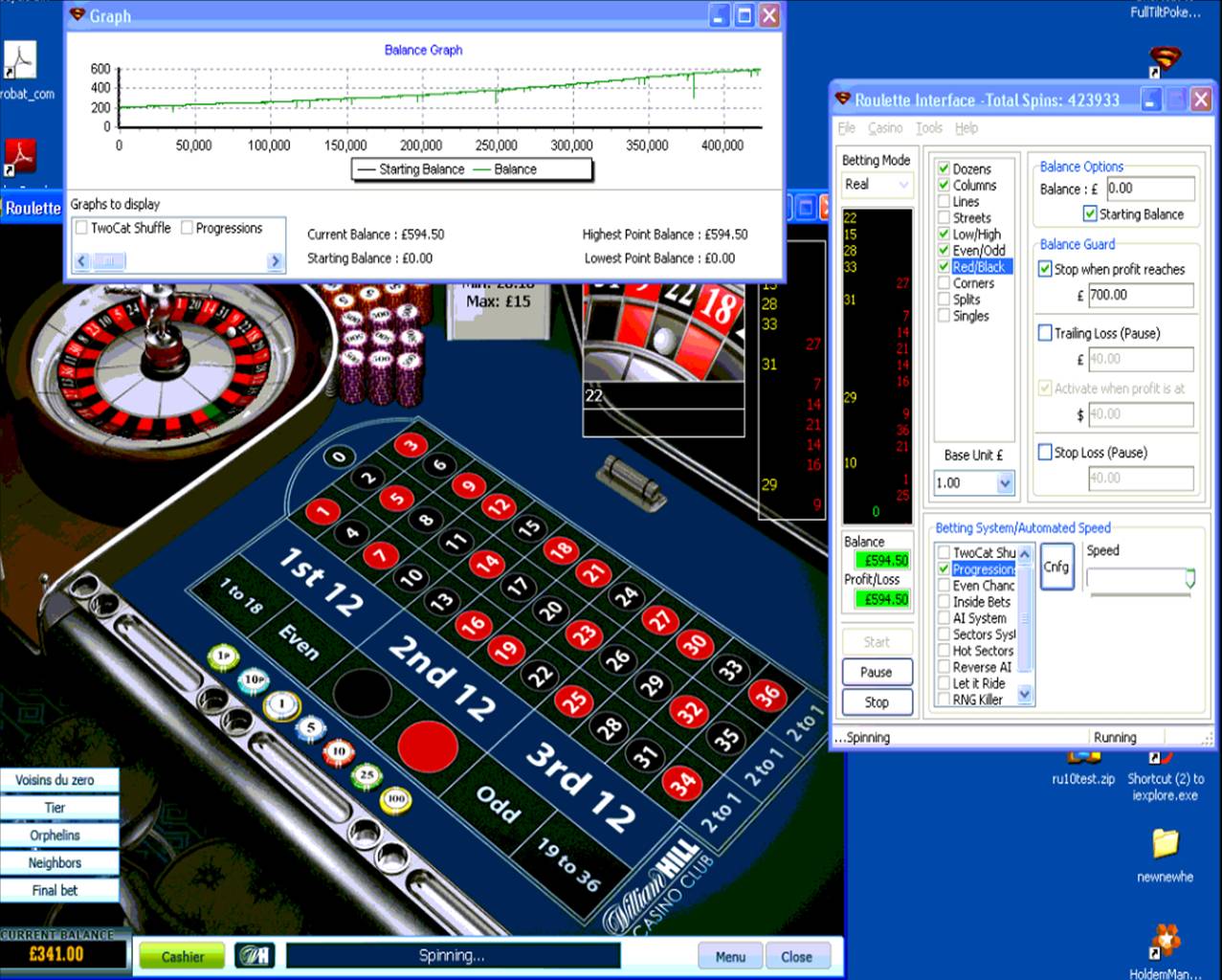
Task: Click the Stop button
Action: pyautogui.click(x=877, y=702)
